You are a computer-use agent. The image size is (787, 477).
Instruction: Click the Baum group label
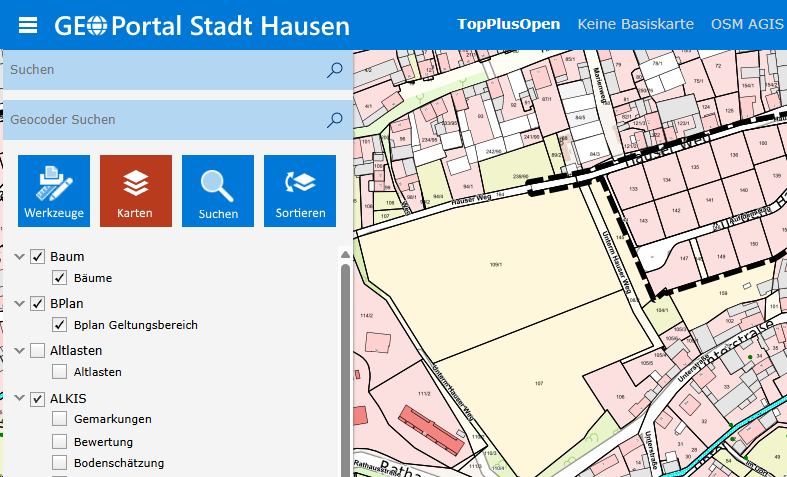pos(67,257)
